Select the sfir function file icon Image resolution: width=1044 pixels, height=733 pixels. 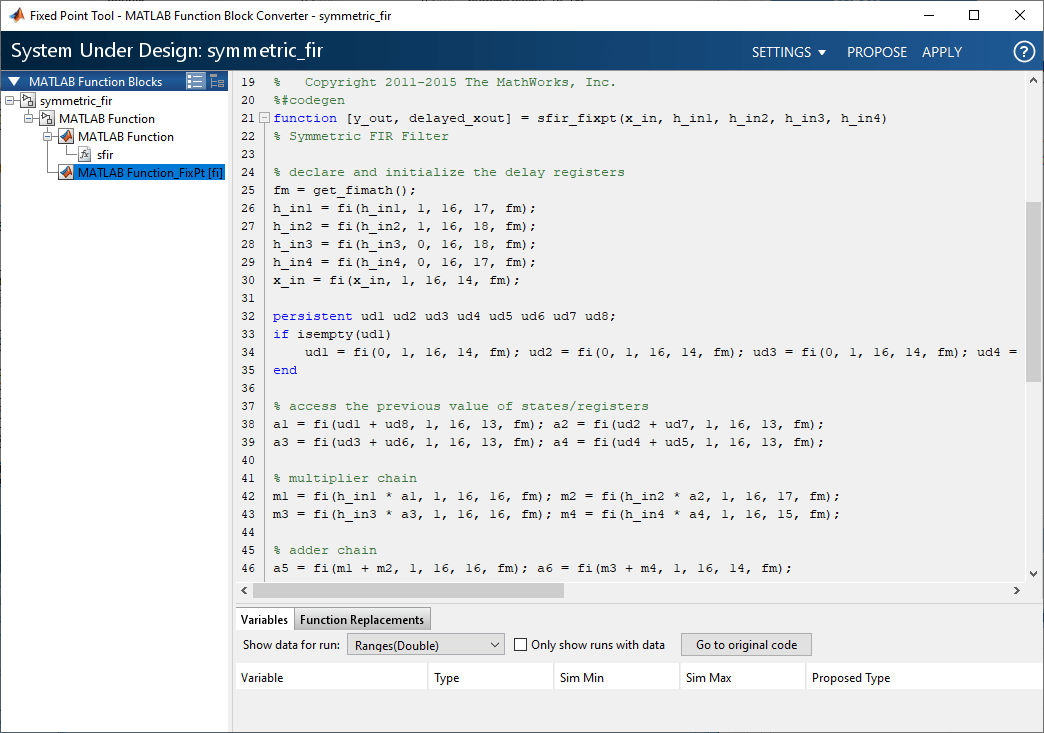pyautogui.click(x=85, y=155)
